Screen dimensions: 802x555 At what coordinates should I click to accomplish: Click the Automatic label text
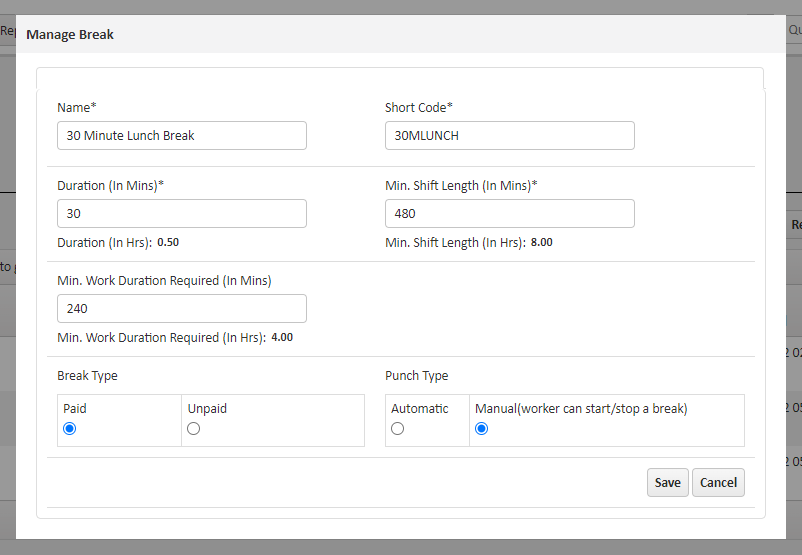click(x=420, y=408)
